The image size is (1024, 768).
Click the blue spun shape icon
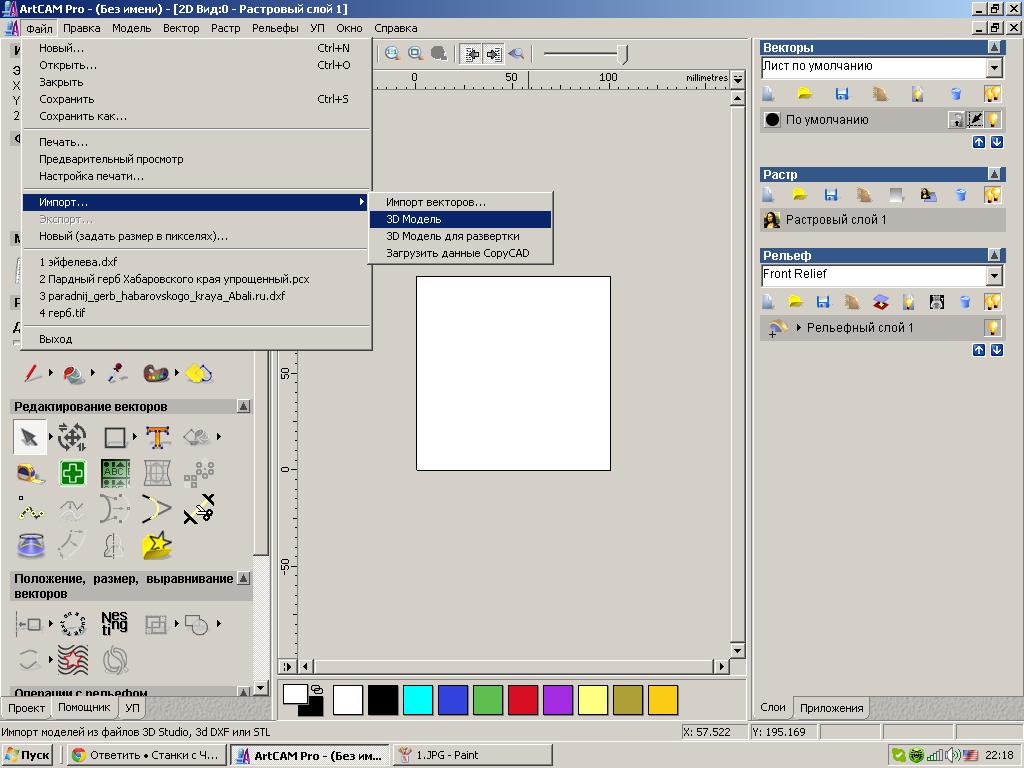30,545
